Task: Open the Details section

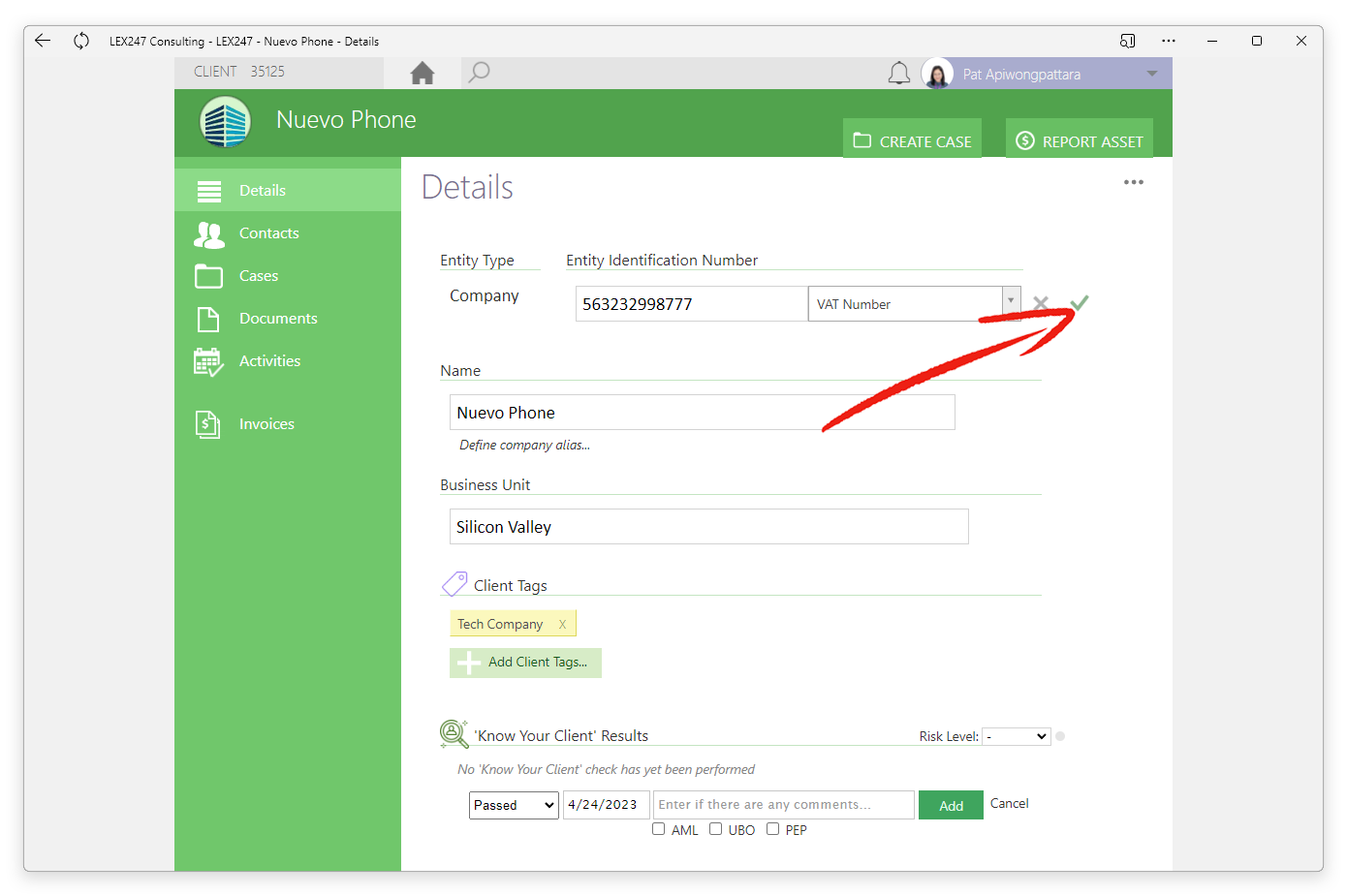Action: 288,190
